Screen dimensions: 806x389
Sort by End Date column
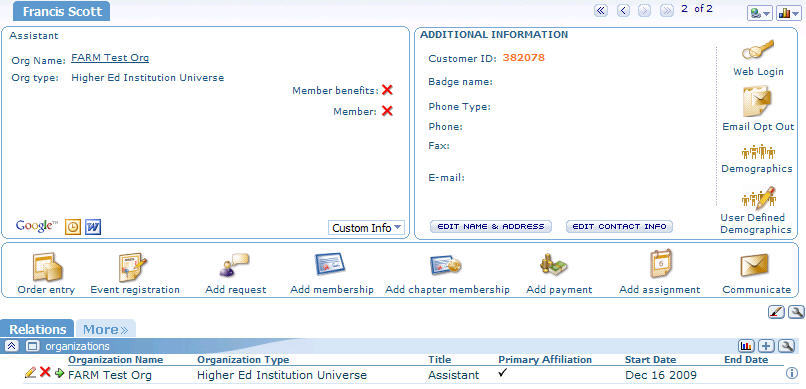[x=746, y=360]
